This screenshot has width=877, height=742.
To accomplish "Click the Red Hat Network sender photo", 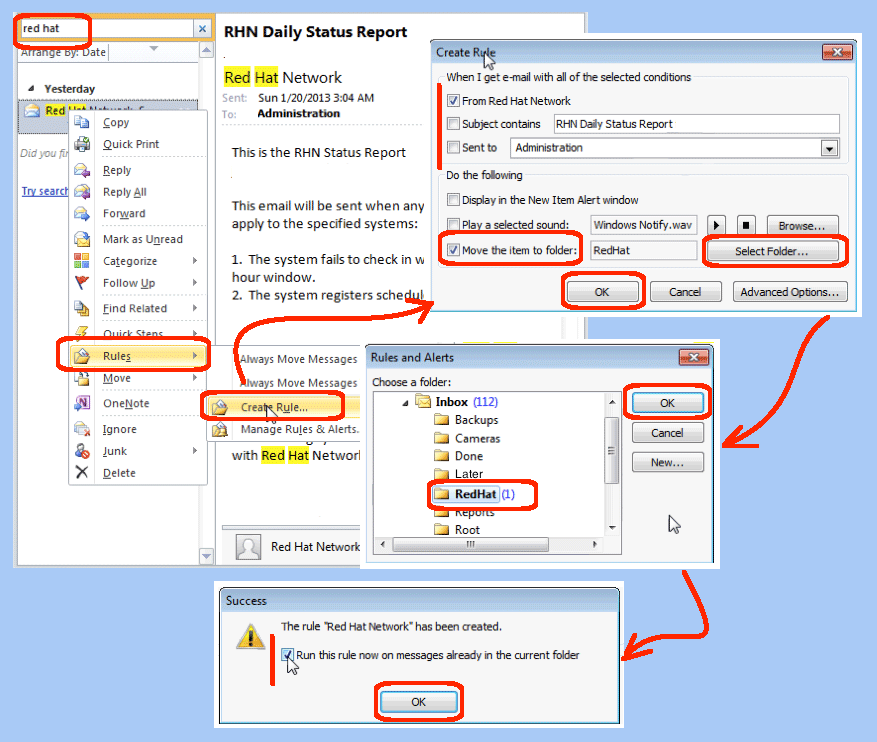I will point(248,547).
